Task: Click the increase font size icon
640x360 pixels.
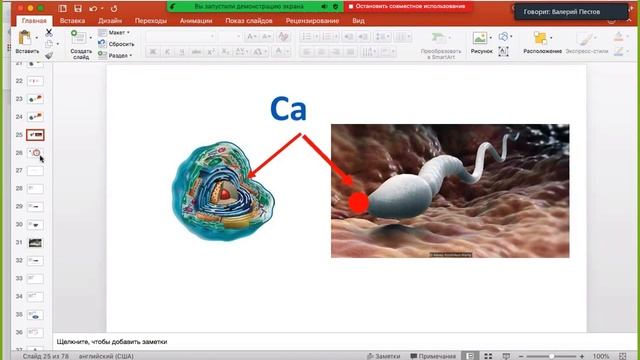Action: click(251, 37)
